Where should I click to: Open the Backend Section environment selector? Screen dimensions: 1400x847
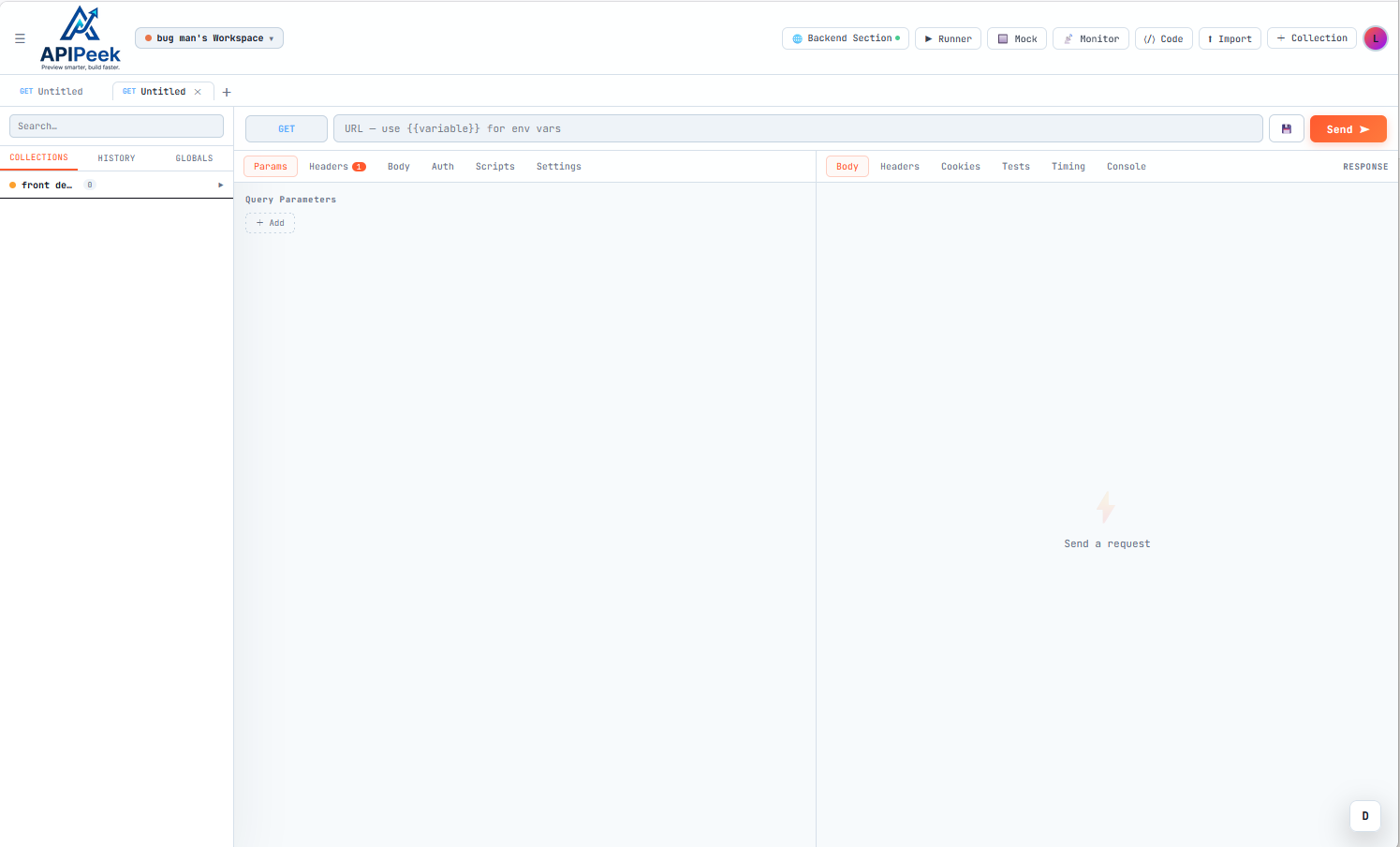[846, 38]
